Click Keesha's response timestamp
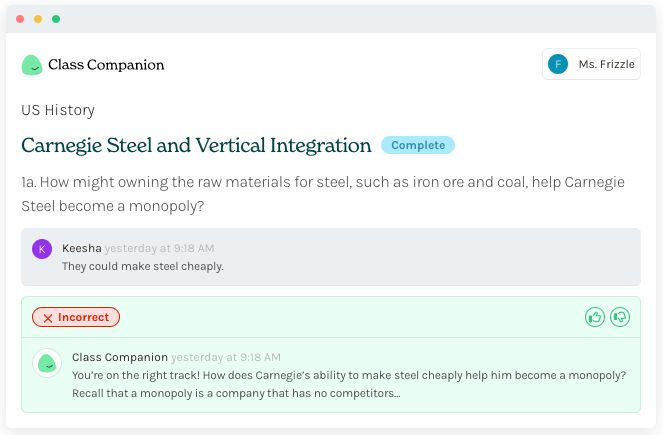Screen dimensions: 663x435 click(160, 248)
